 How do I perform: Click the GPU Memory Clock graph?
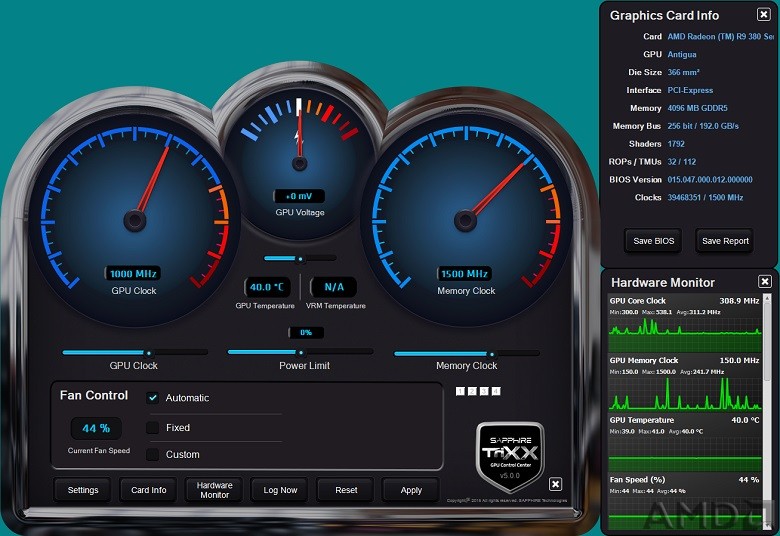click(685, 394)
